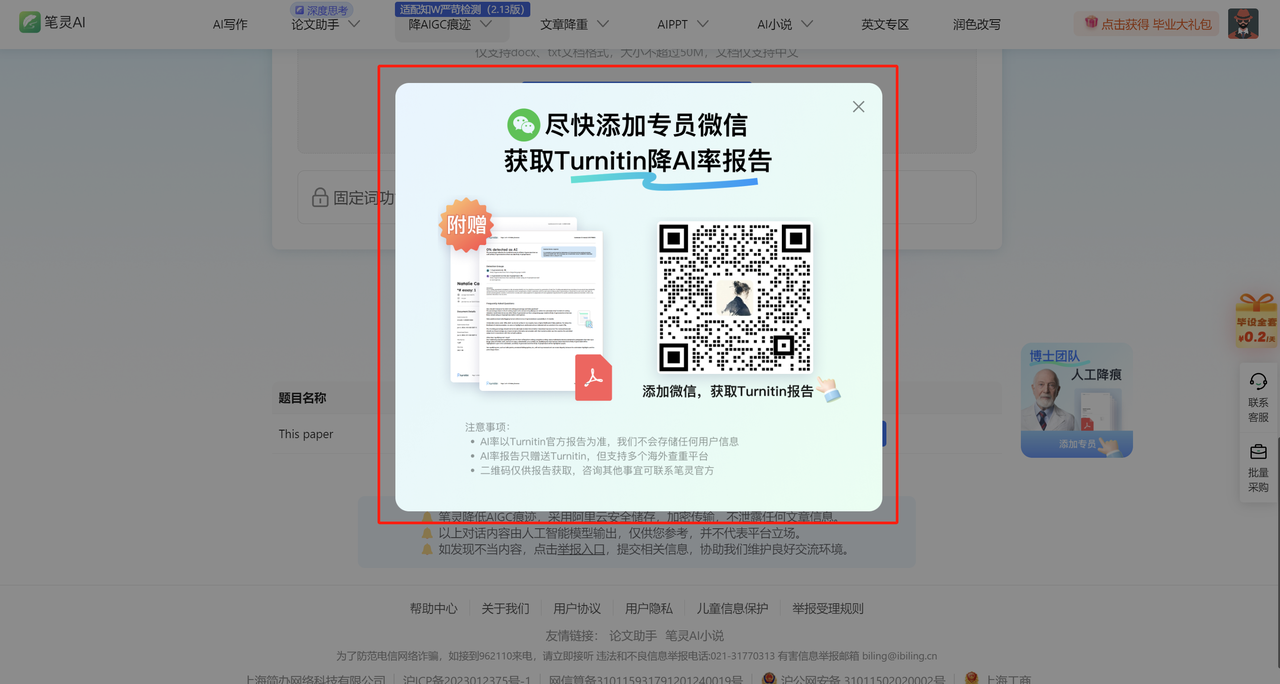Click the pointing hand icon beside the caption
This screenshot has height=684, width=1280.
tap(829, 390)
